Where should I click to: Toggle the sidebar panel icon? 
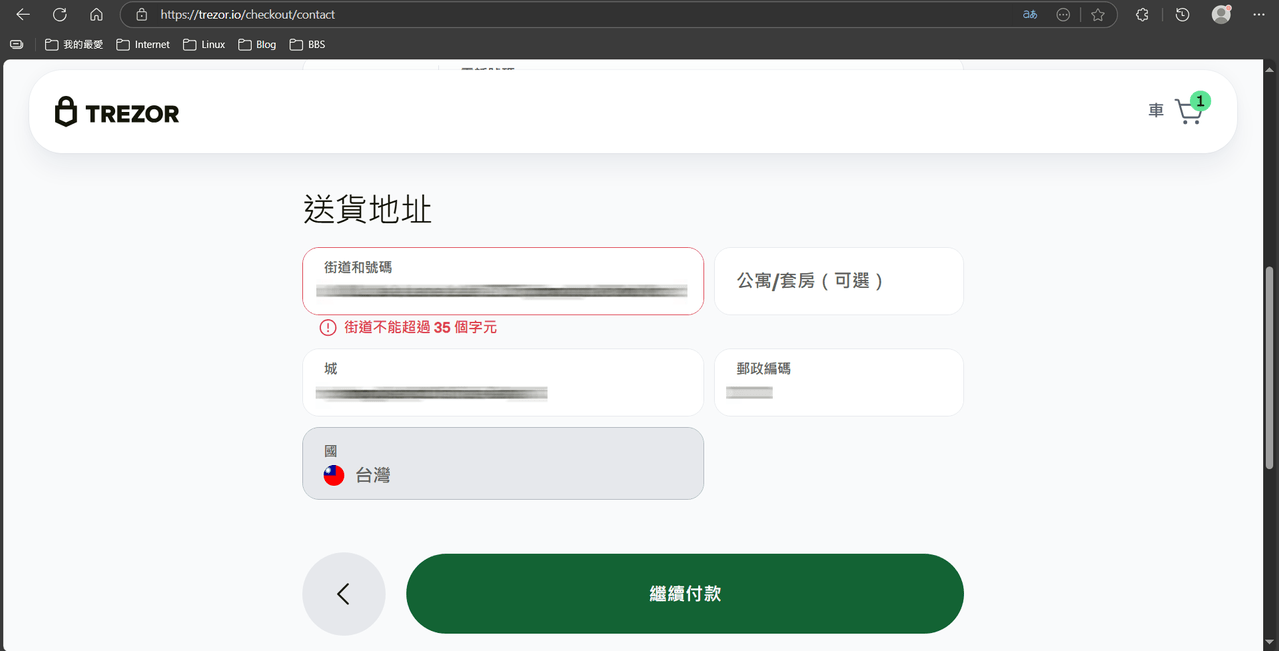pyautogui.click(x=16, y=44)
